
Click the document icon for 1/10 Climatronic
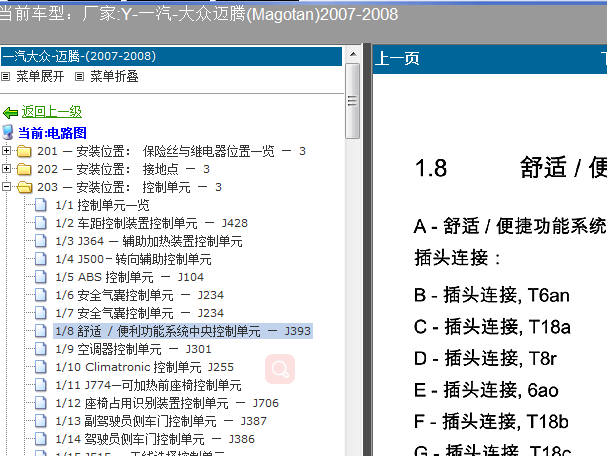click(x=41, y=367)
